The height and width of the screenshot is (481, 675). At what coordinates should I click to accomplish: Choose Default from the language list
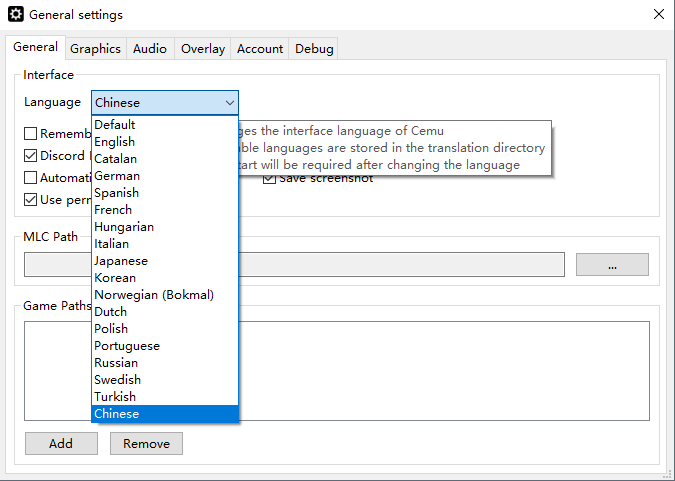165,125
